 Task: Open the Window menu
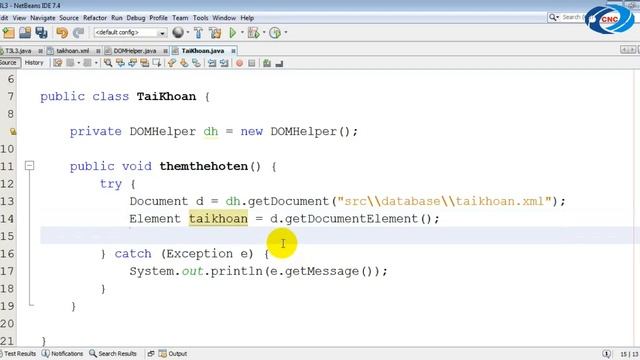[x=224, y=18]
